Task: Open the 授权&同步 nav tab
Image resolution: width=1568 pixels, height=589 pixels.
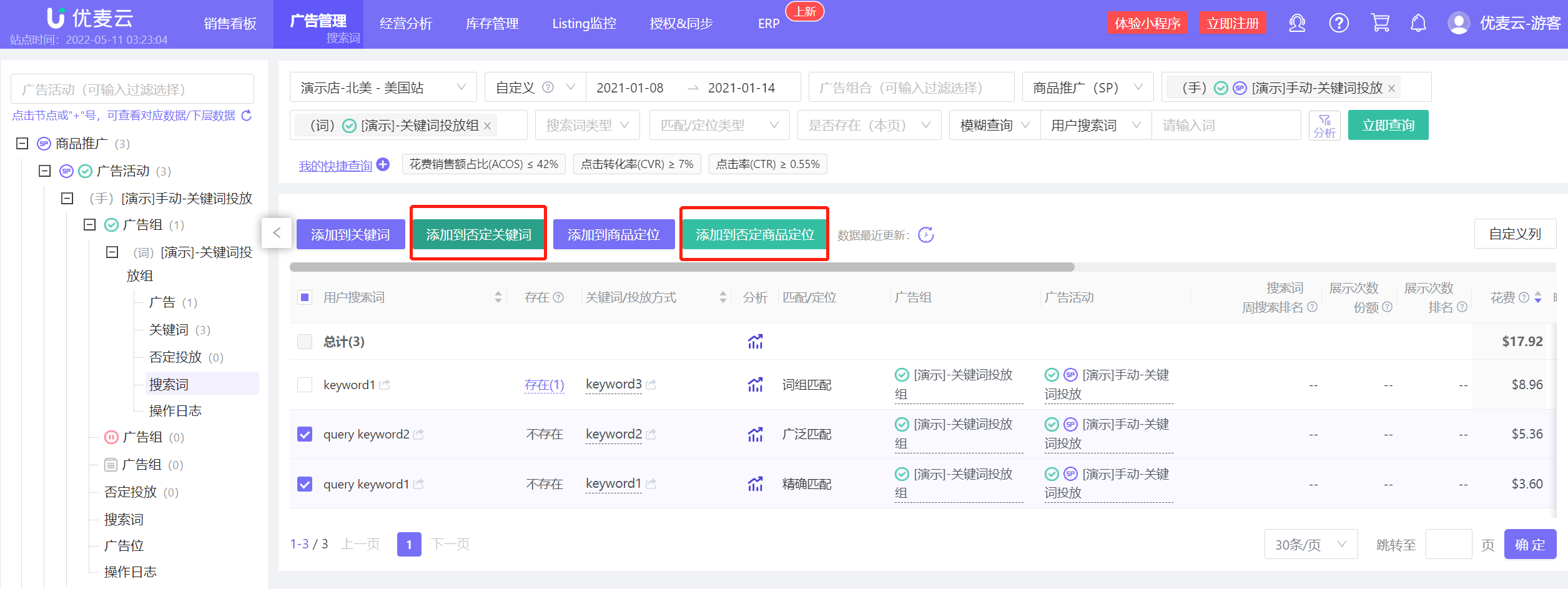Action: click(x=681, y=24)
